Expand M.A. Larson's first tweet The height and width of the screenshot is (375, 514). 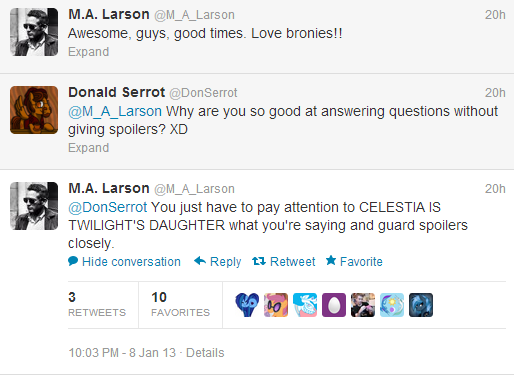[x=89, y=52]
